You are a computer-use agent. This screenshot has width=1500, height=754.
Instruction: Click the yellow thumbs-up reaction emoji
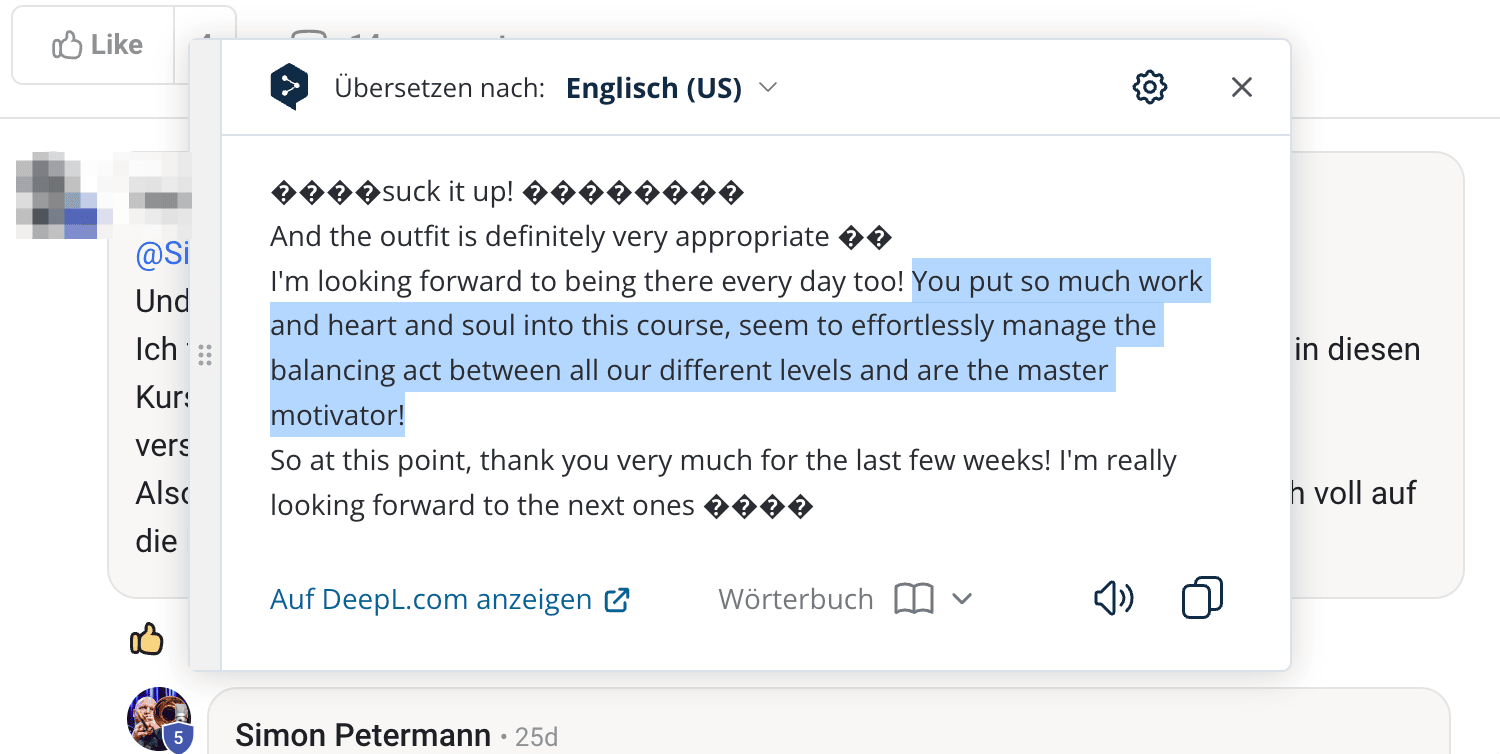tap(147, 638)
